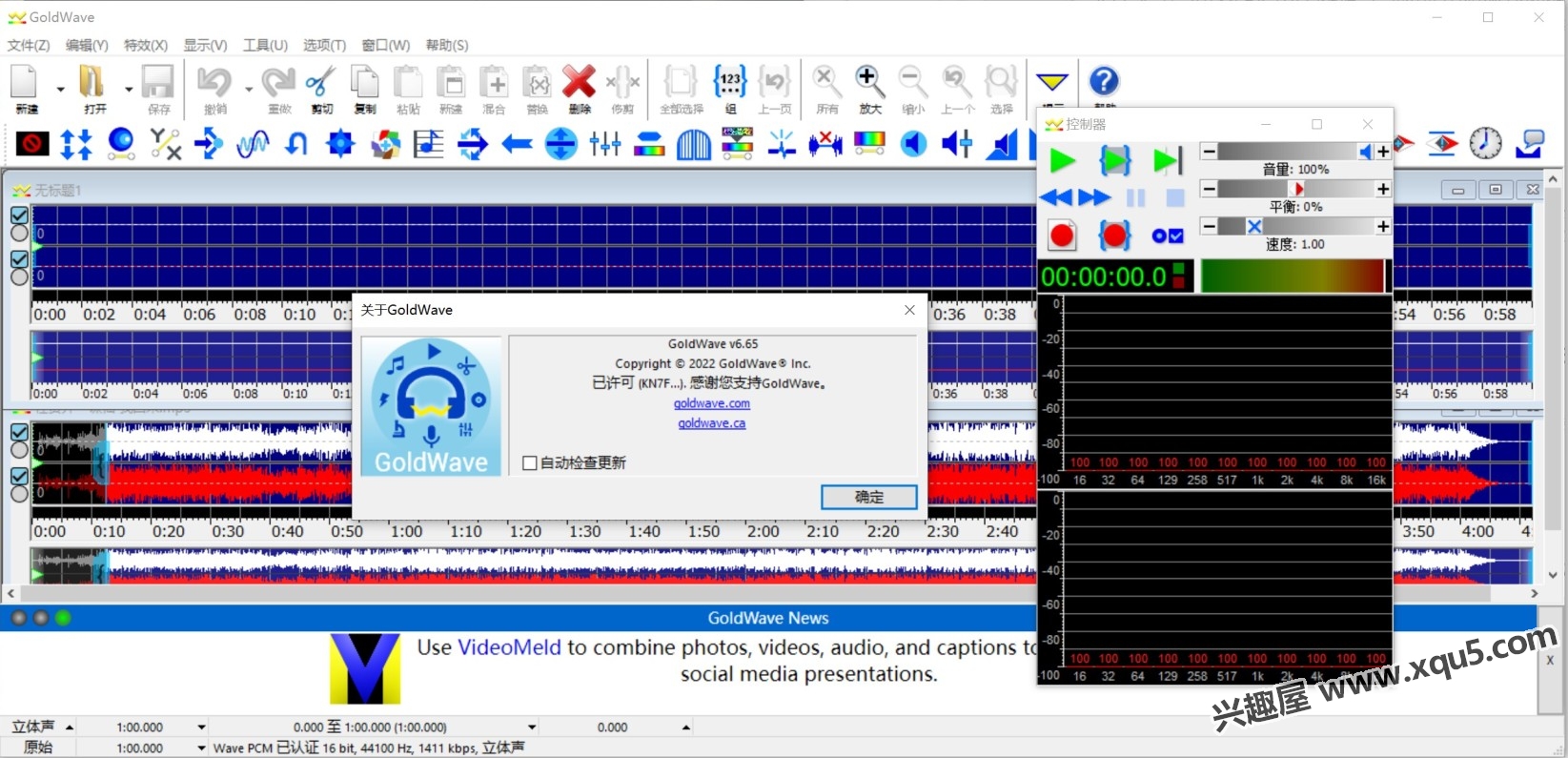
Task: Click the equalizer sliders effect icon
Action: 604,144
